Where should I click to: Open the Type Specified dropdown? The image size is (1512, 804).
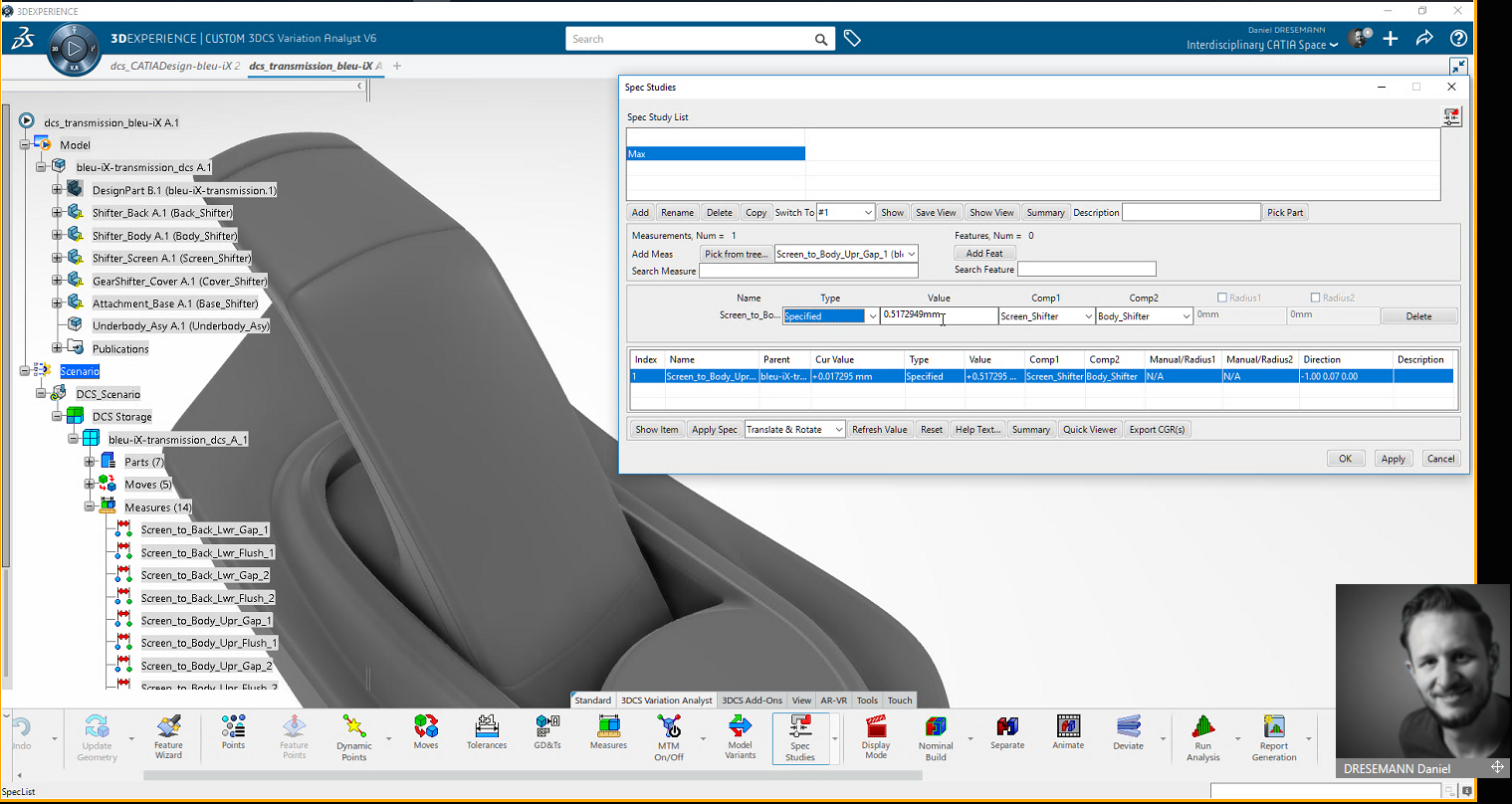pyautogui.click(x=830, y=316)
